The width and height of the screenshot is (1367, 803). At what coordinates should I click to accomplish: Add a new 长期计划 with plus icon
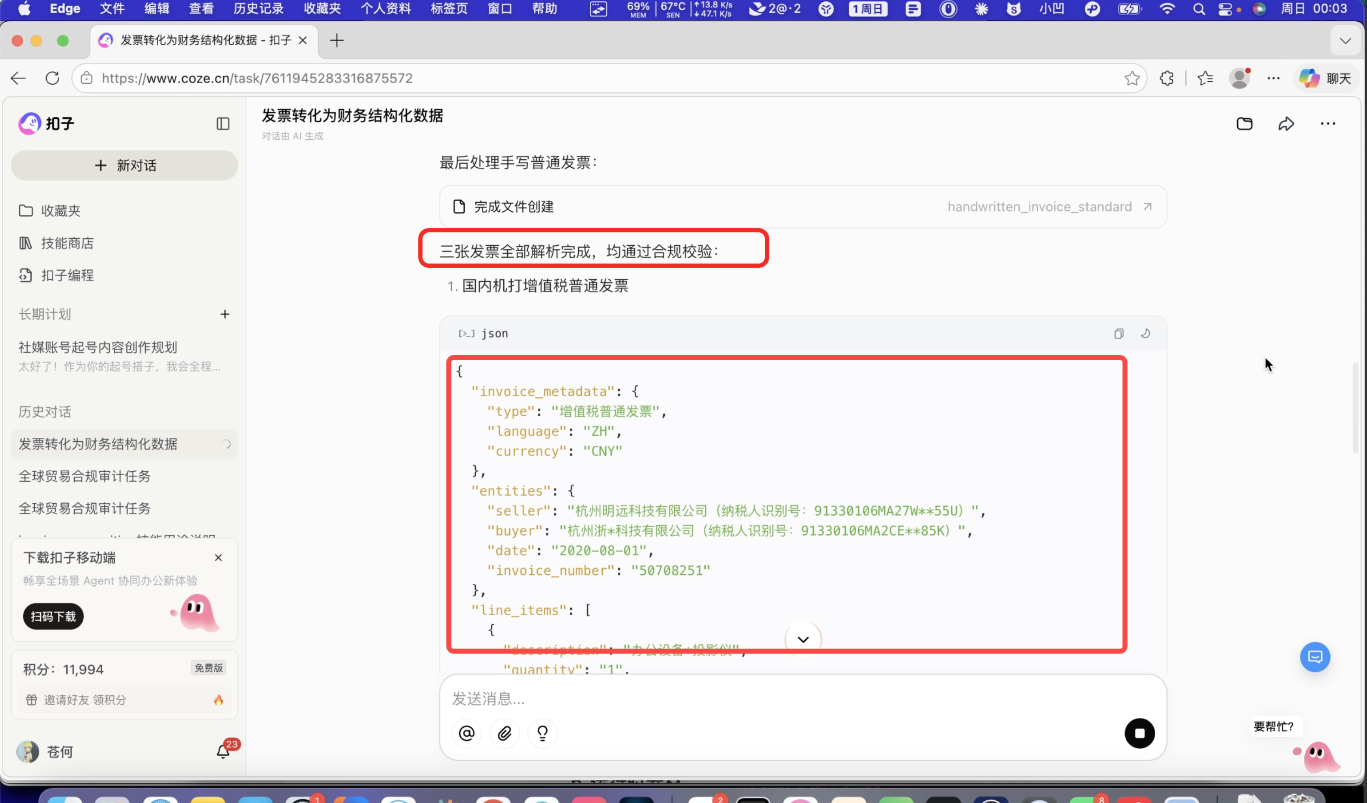point(225,314)
